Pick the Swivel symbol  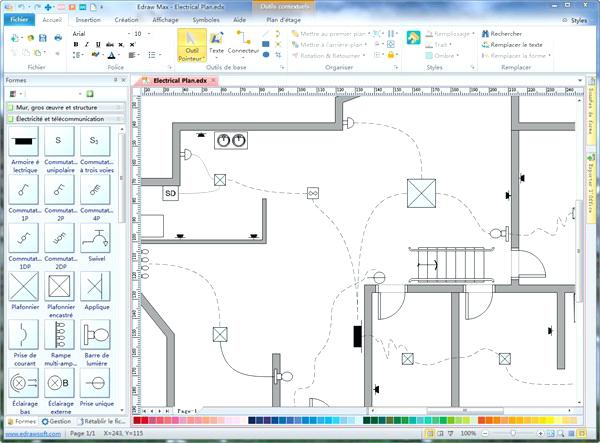(95, 238)
